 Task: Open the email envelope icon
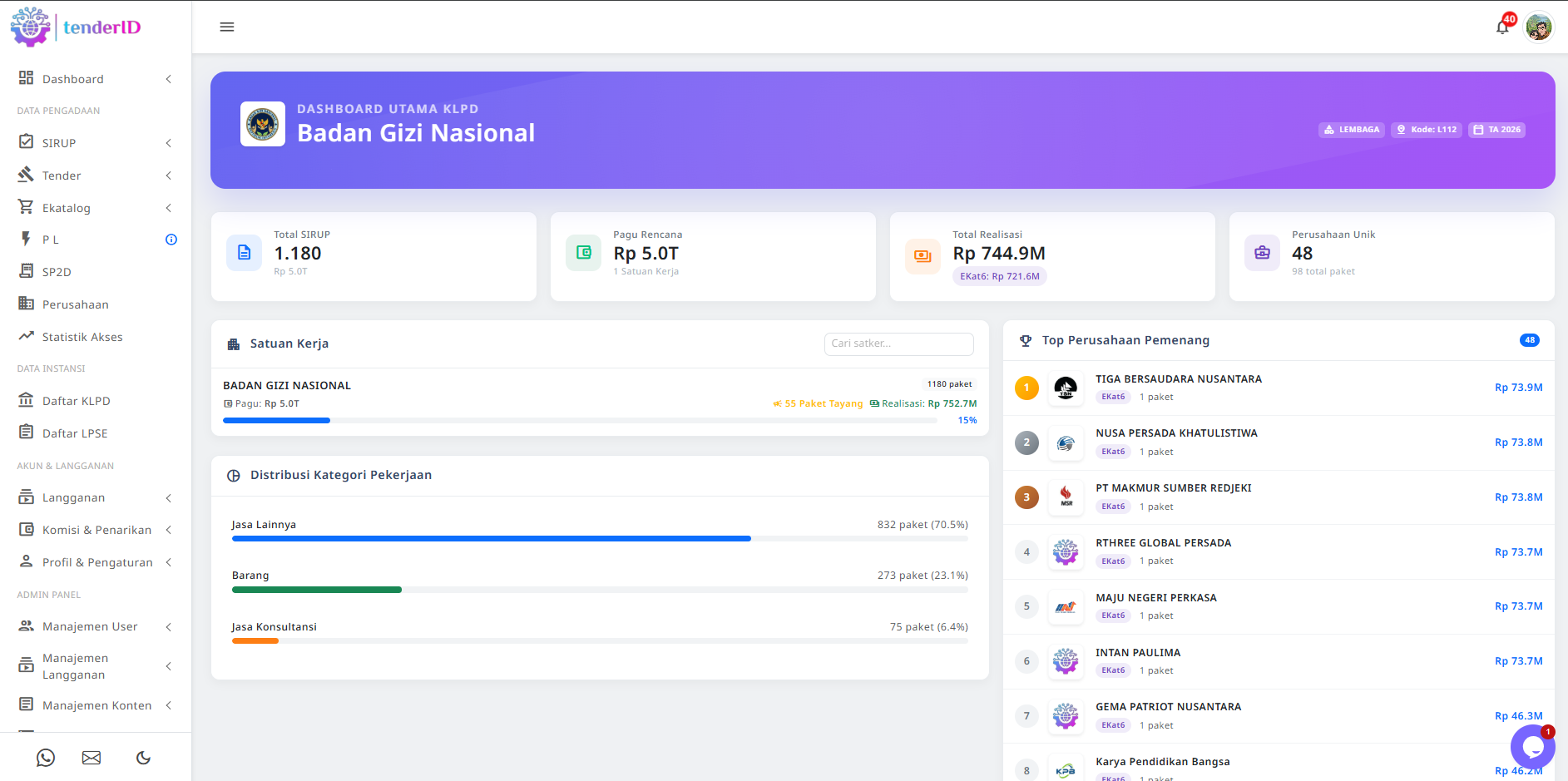[92, 758]
